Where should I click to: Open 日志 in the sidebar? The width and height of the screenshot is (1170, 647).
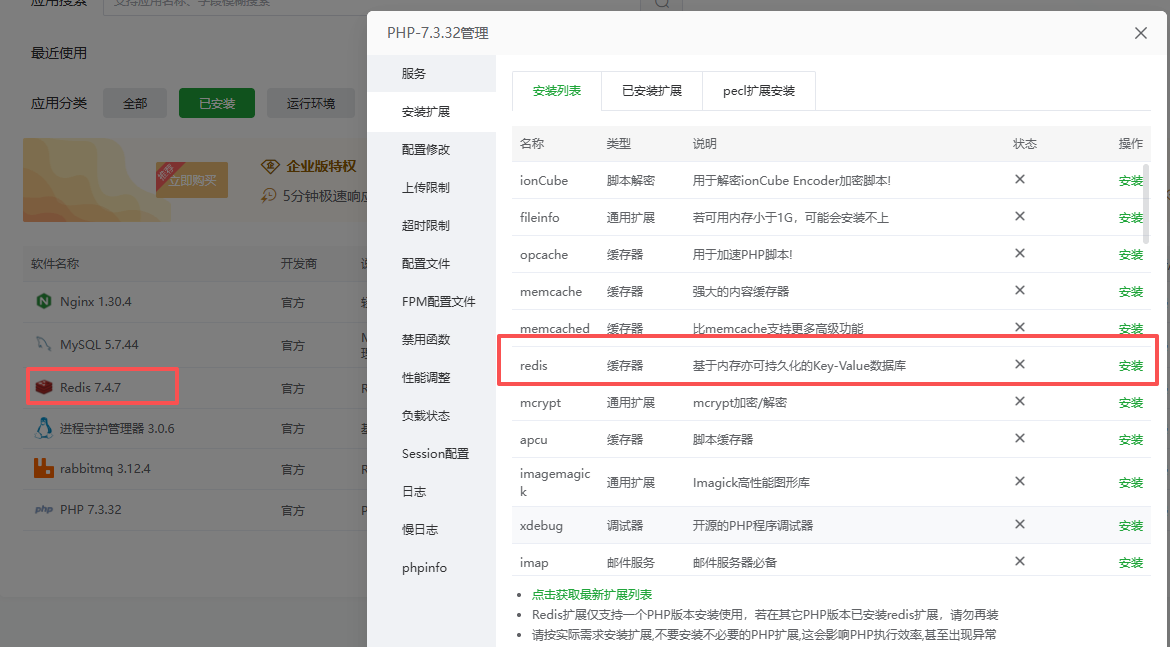coord(431,492)
